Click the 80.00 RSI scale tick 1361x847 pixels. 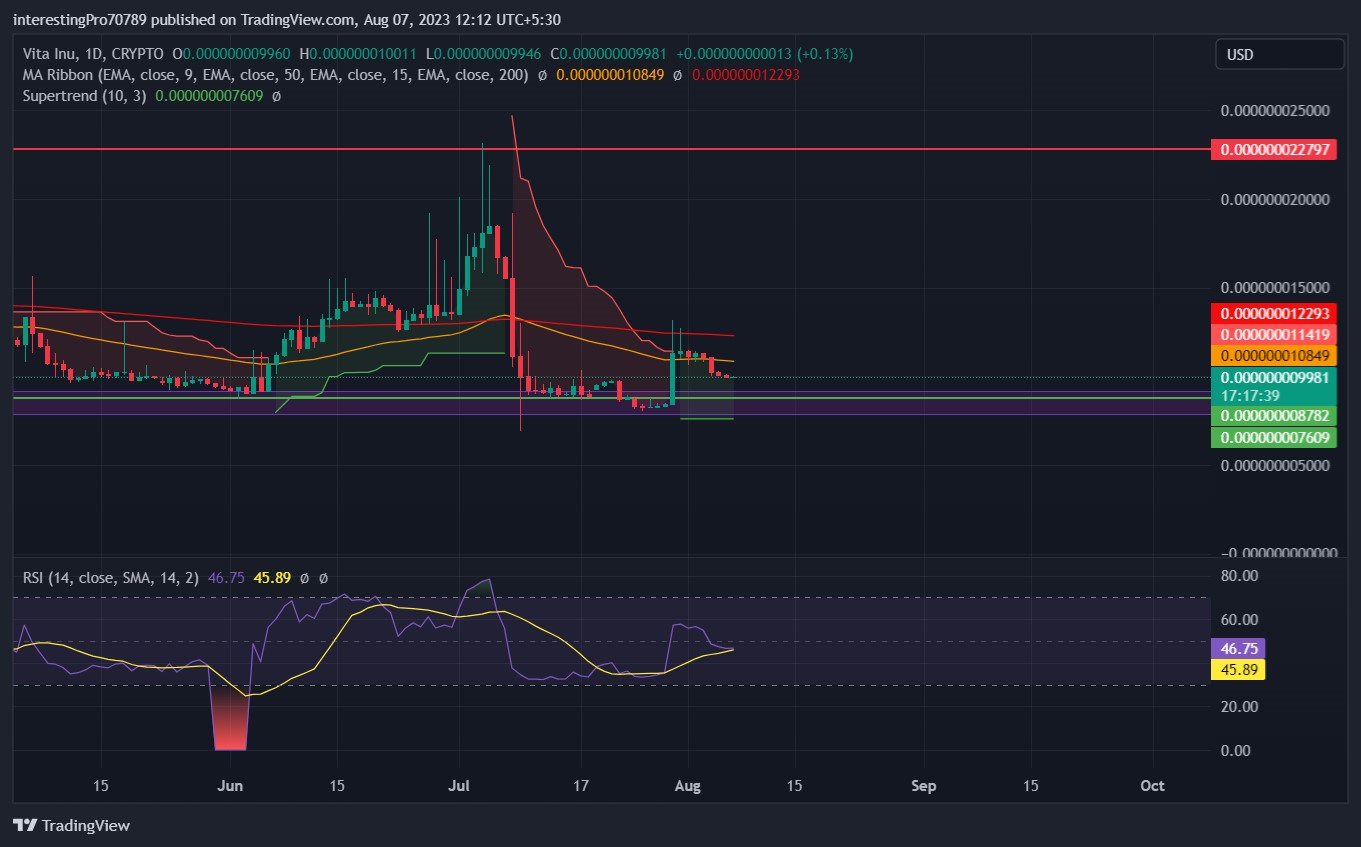pos(1239,575)
